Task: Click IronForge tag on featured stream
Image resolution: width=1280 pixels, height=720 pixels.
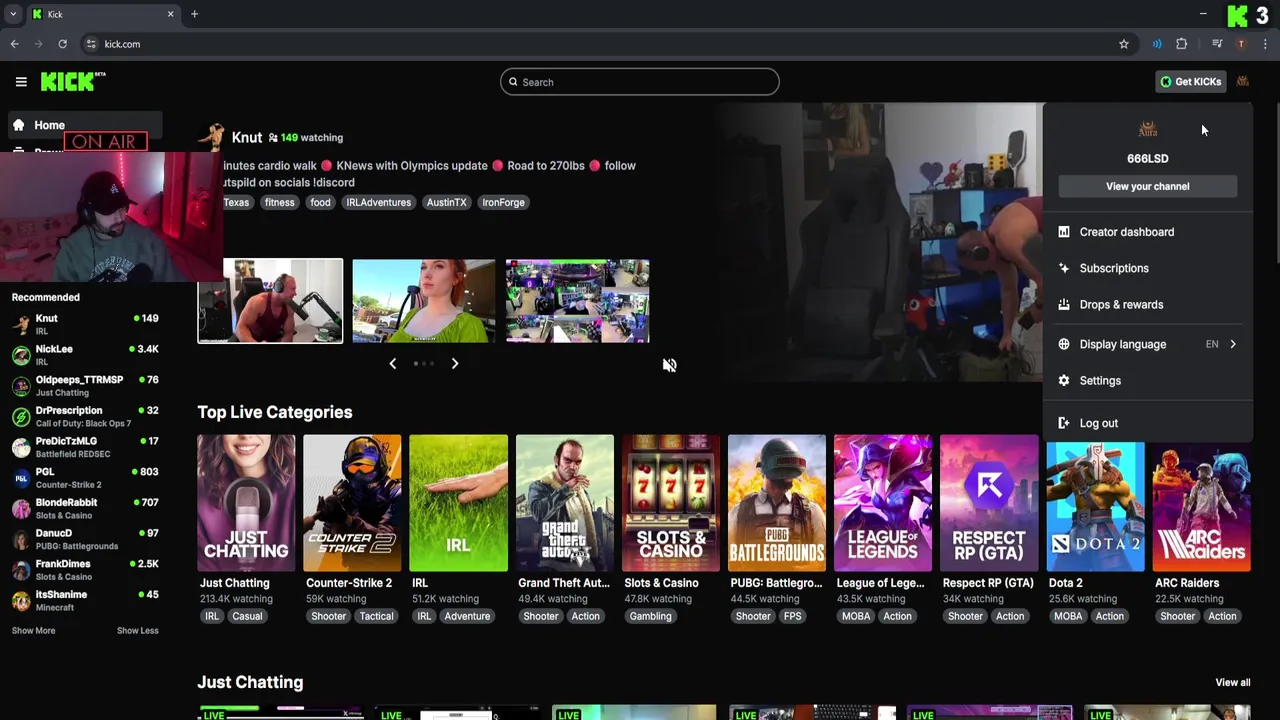Action: (x=503, y=202)
